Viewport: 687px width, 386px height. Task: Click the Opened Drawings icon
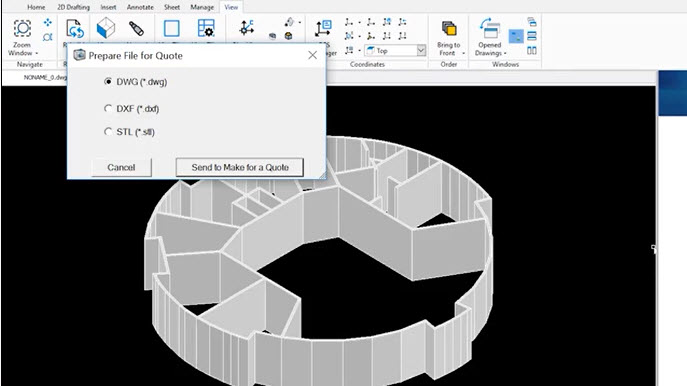pos(489,28)
